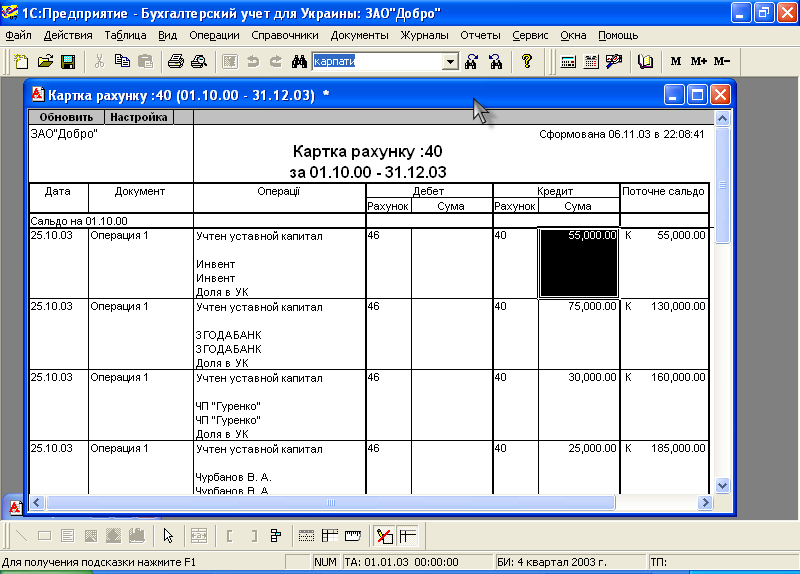800x574 pixels.
Task: Open the Помощь menu
Action: [618, 35]
